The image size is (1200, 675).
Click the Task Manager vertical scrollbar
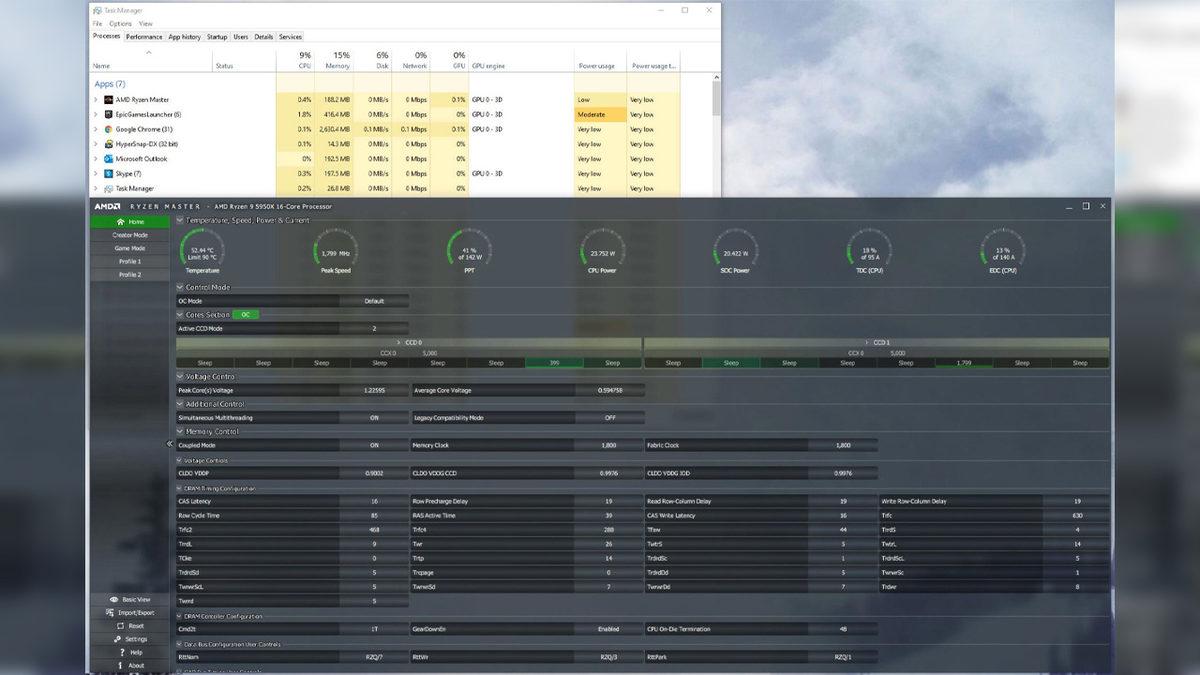(716, 100)
